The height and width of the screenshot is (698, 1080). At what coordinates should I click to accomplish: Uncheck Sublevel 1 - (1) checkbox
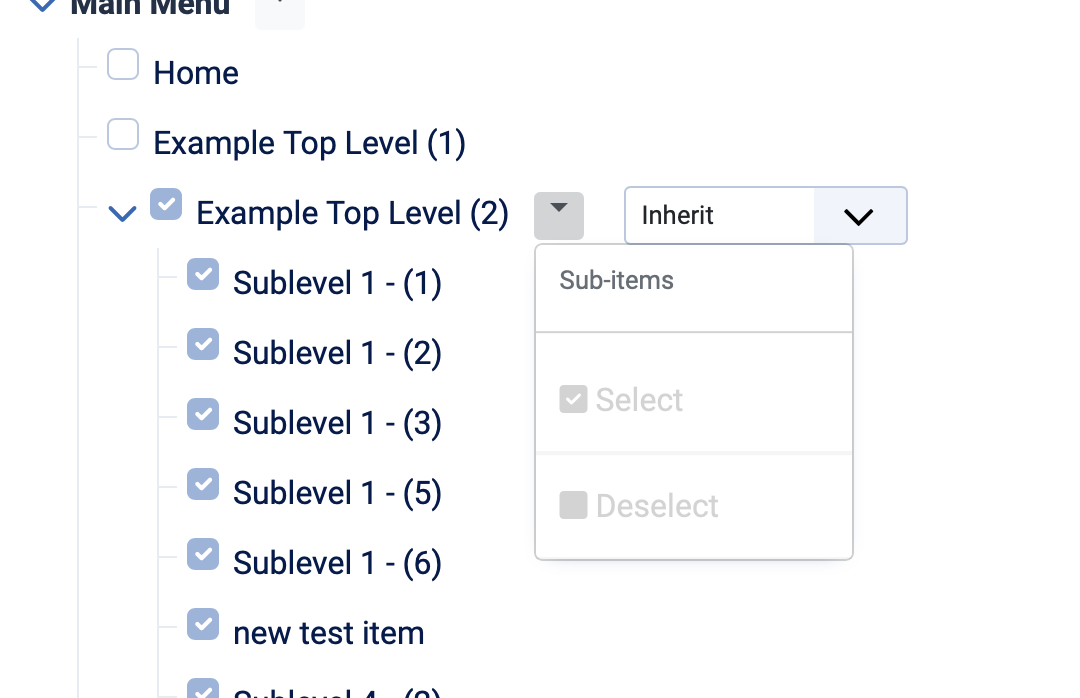point(203,275)
